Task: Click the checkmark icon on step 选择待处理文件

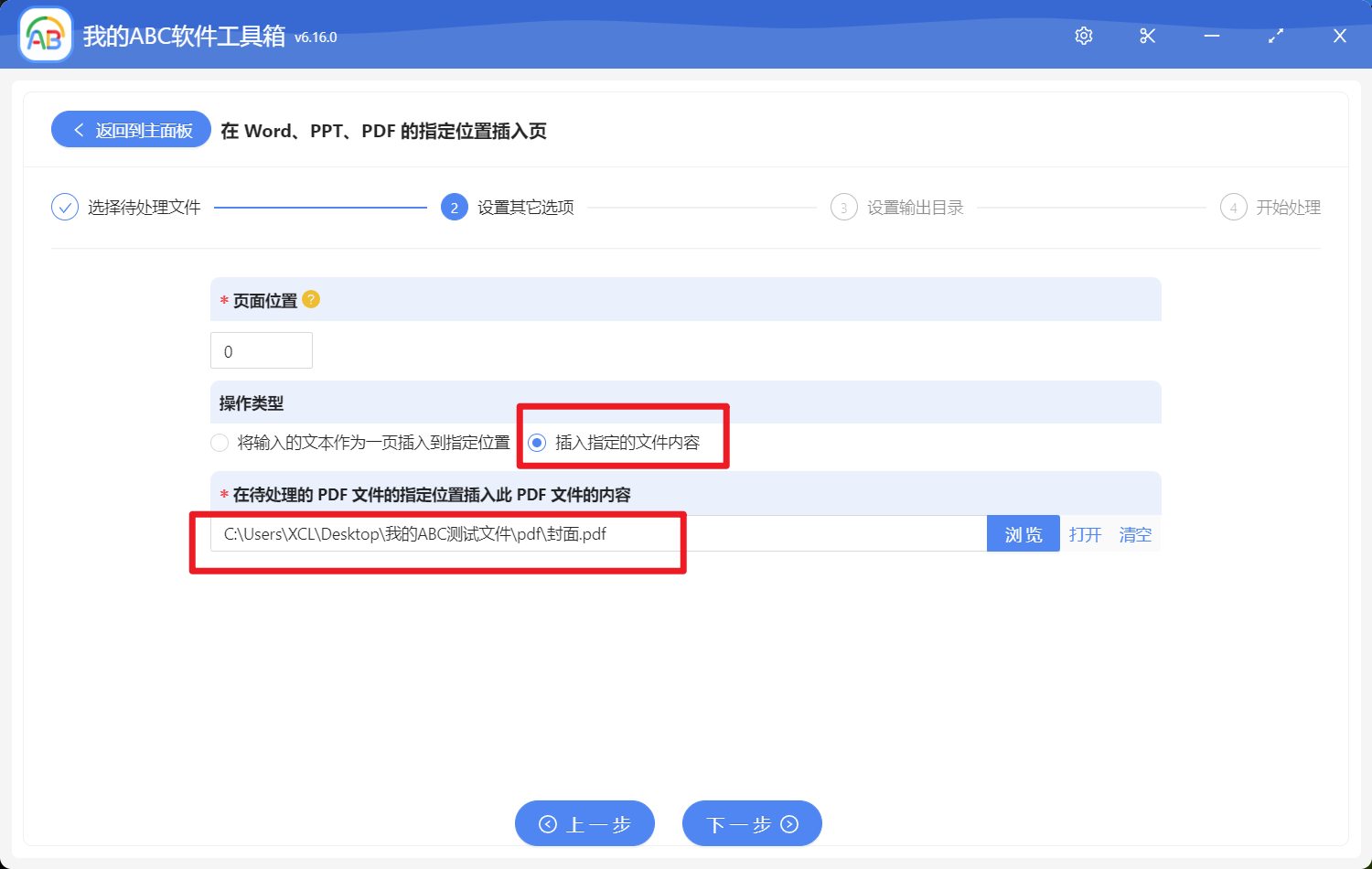Action: click(64, 207)
